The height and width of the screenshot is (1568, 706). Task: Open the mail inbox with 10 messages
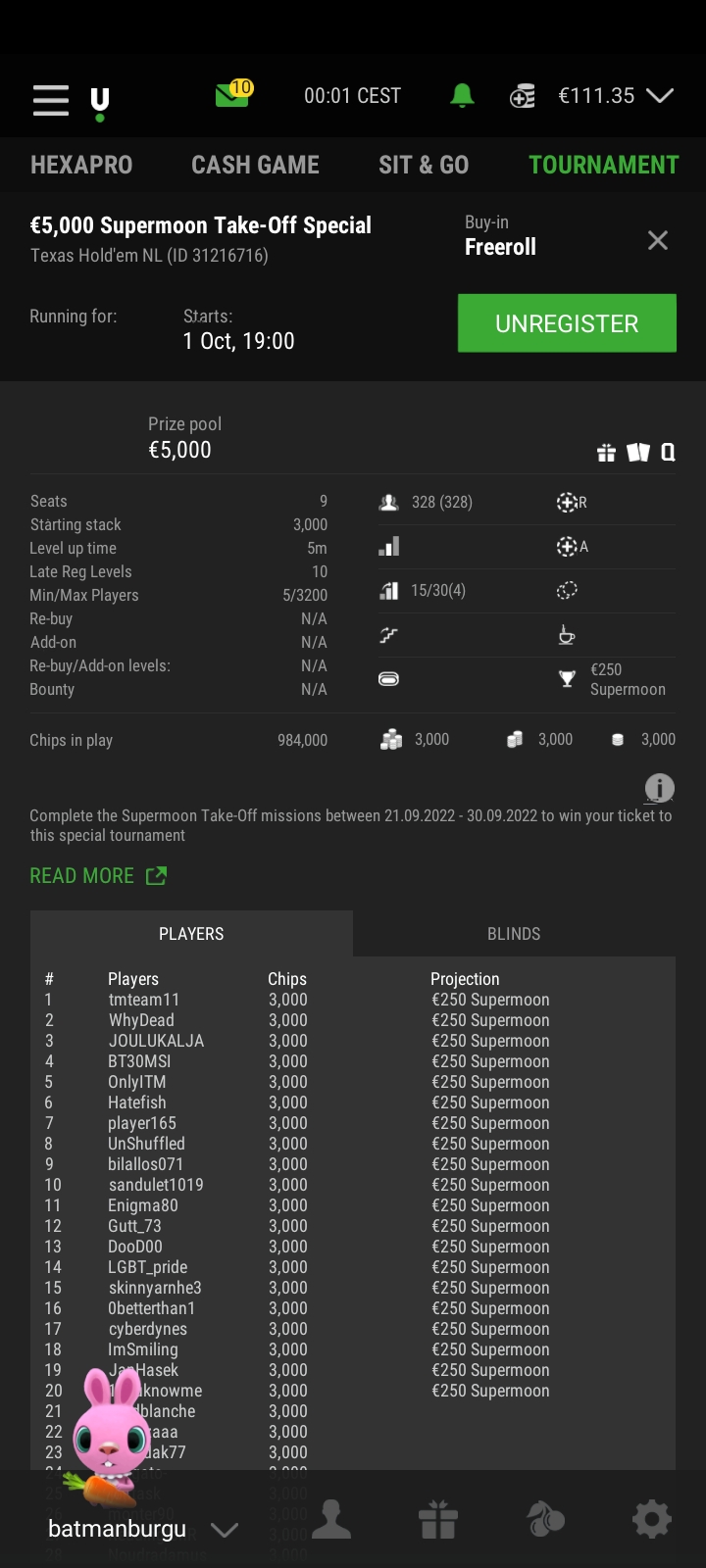click(233, 94)
